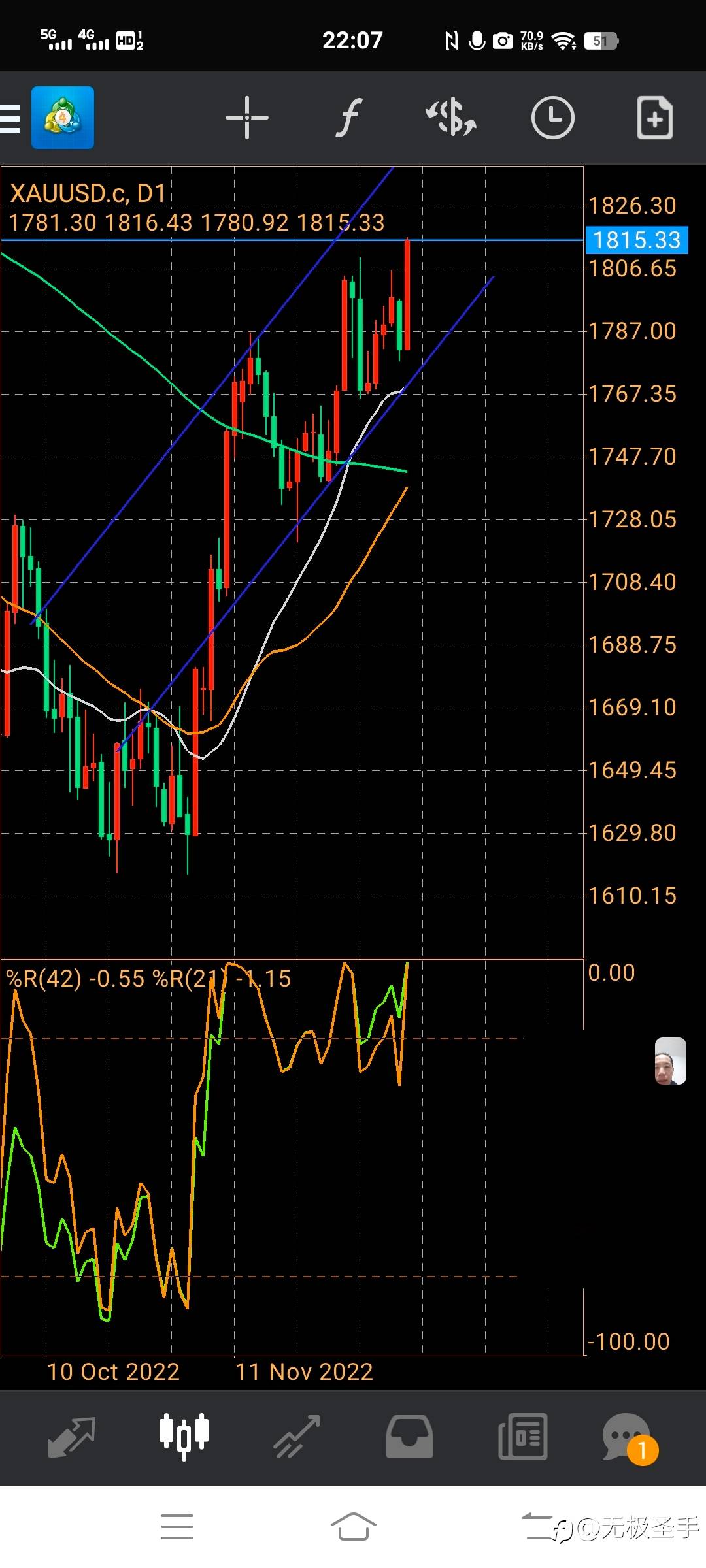The height and width of the screenshot is (1568, 706).
Task: Tap the HD call indicator icon
Action: 129,41
